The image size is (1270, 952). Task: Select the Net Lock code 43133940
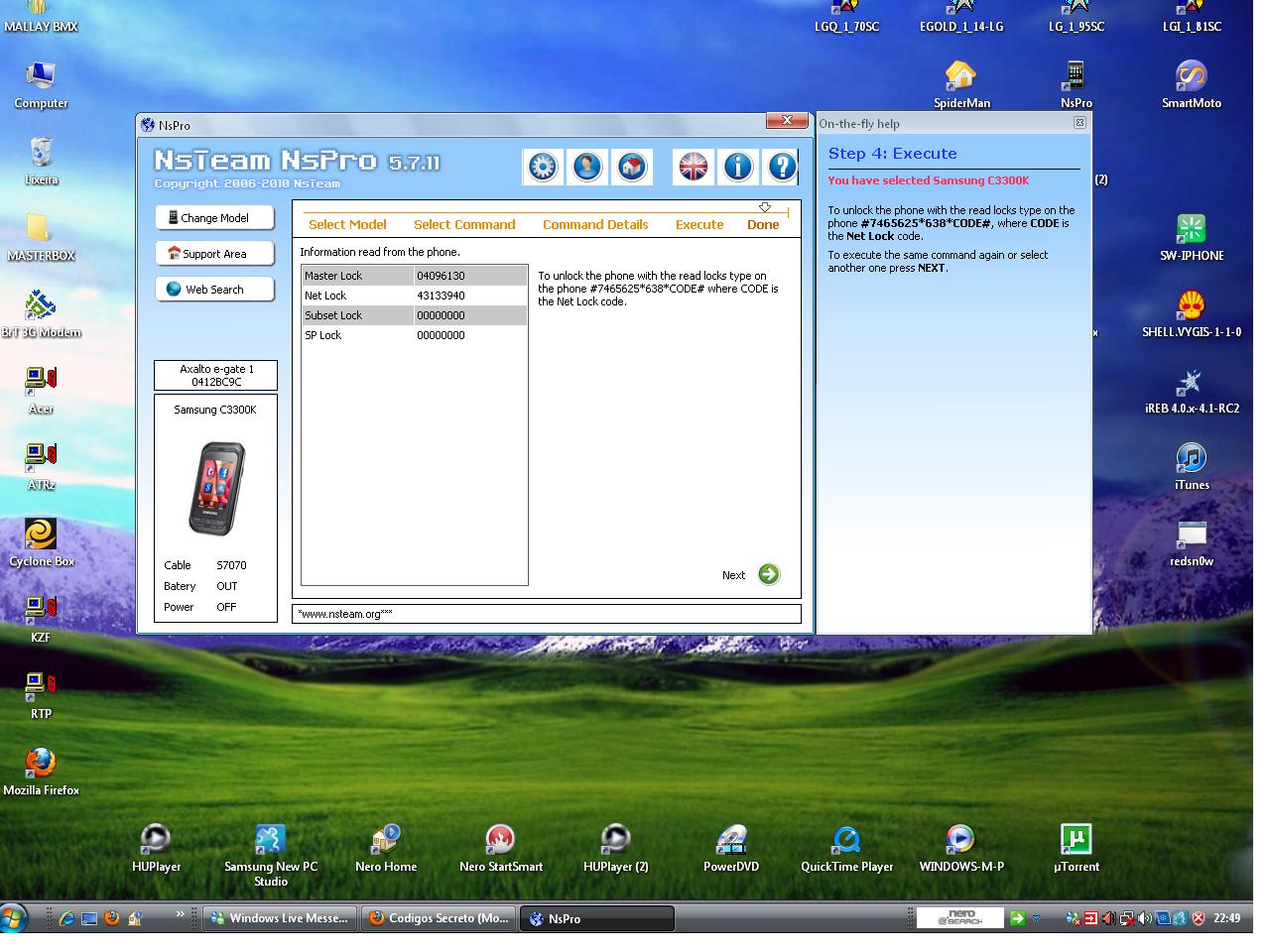coord(441,296)
